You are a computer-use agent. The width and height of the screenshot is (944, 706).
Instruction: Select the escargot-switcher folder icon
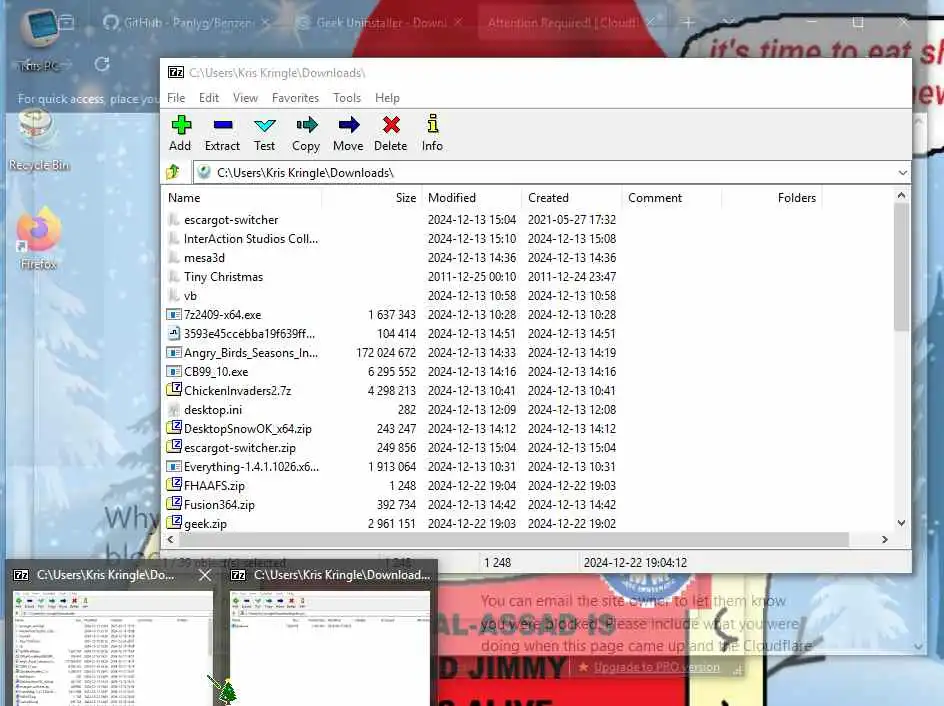pos(173,220)
